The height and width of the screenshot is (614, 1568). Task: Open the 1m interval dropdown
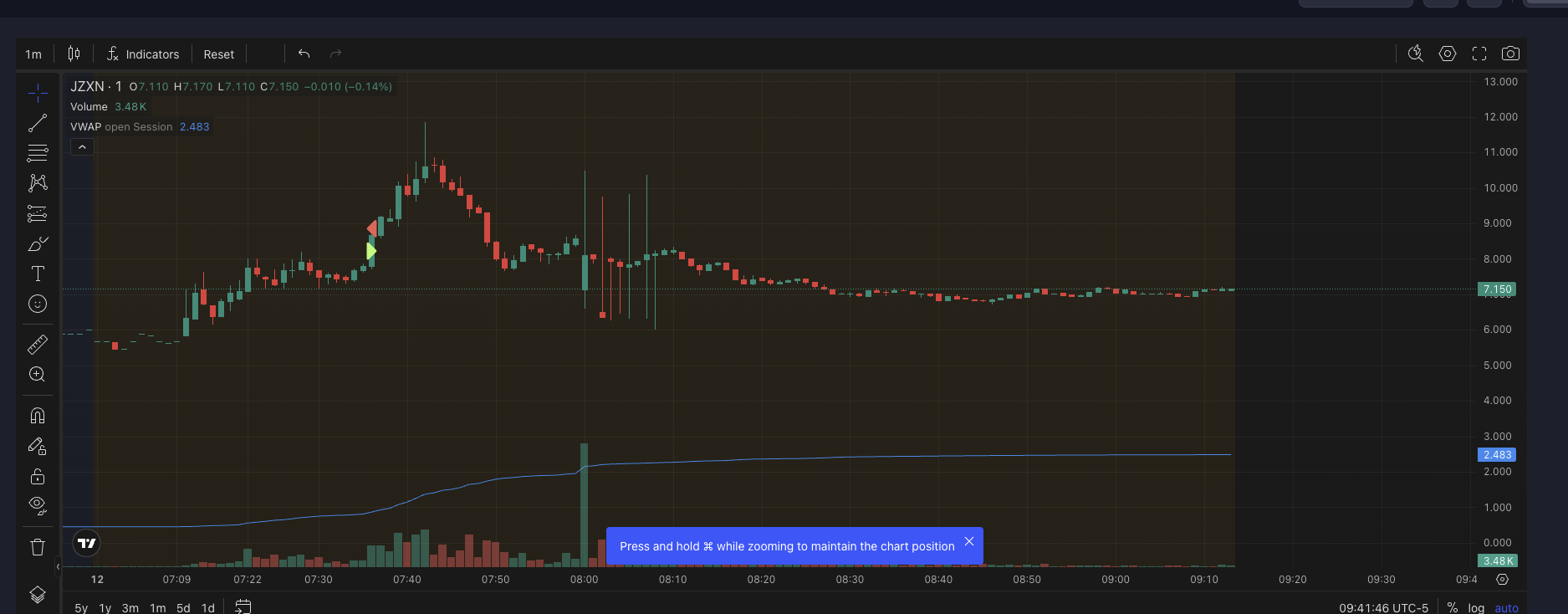click(33, 54)
